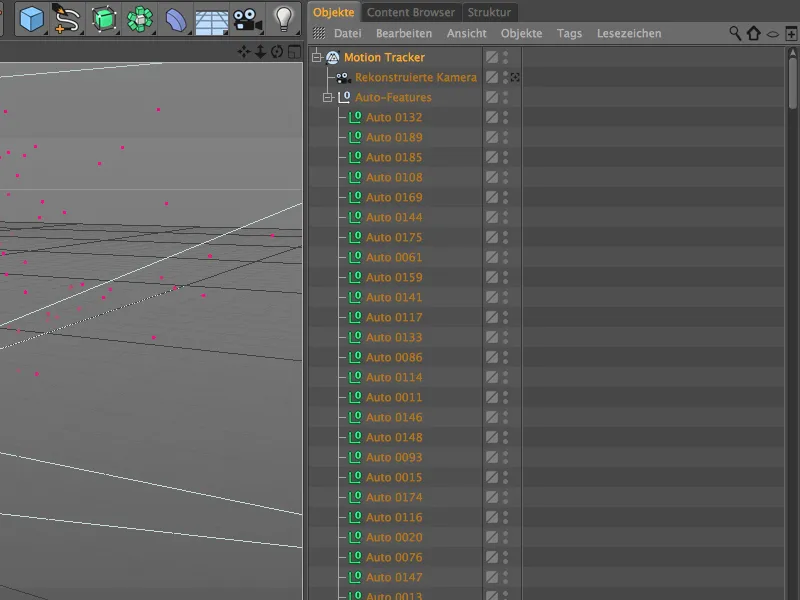Viewport: 800px width, 600px height.
Task: Open the MoGraph array generator icon
Action: pyautogui.click(x=140, y=18)
